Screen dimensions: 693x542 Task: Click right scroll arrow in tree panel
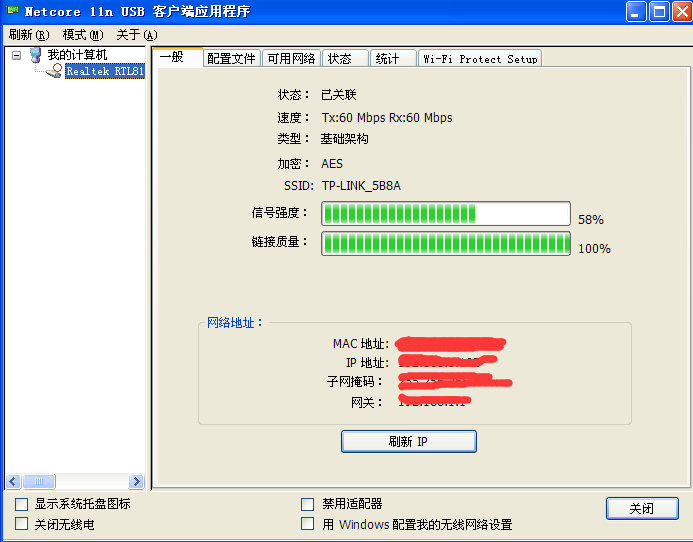(136, 481)
